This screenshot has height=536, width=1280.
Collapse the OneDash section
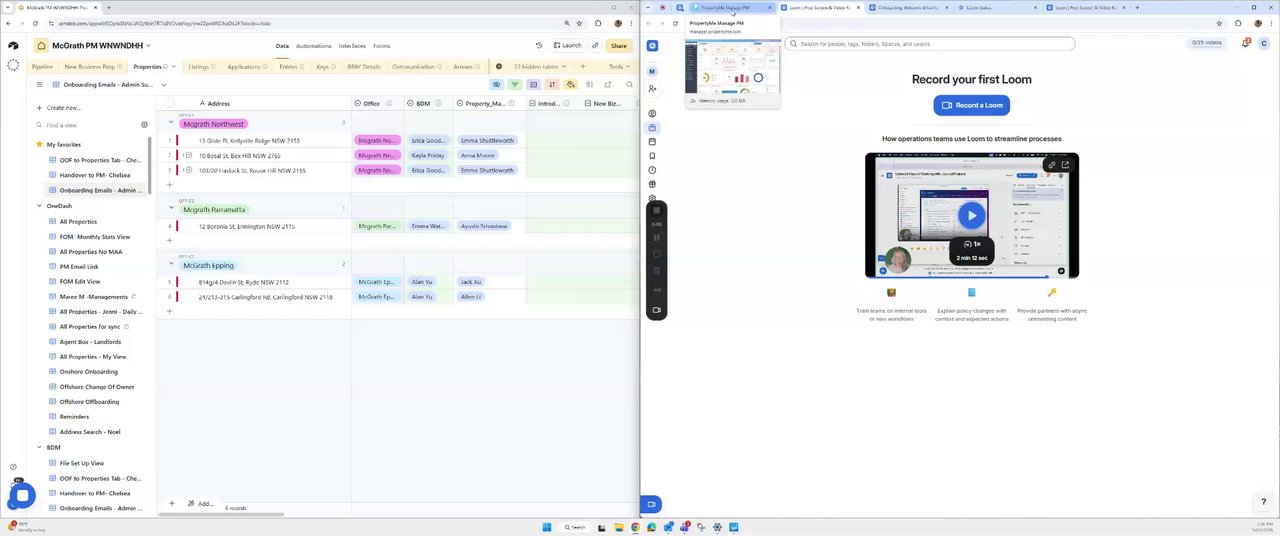point(39,206)
